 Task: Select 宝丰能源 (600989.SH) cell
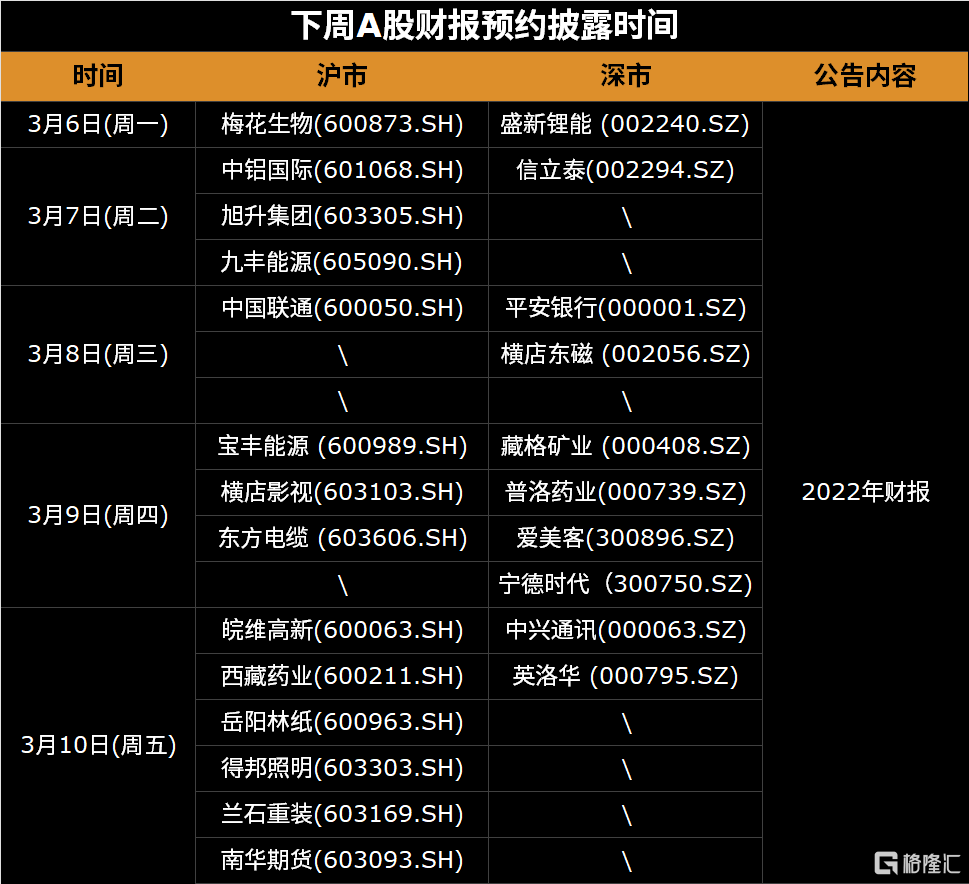[342, 446]
